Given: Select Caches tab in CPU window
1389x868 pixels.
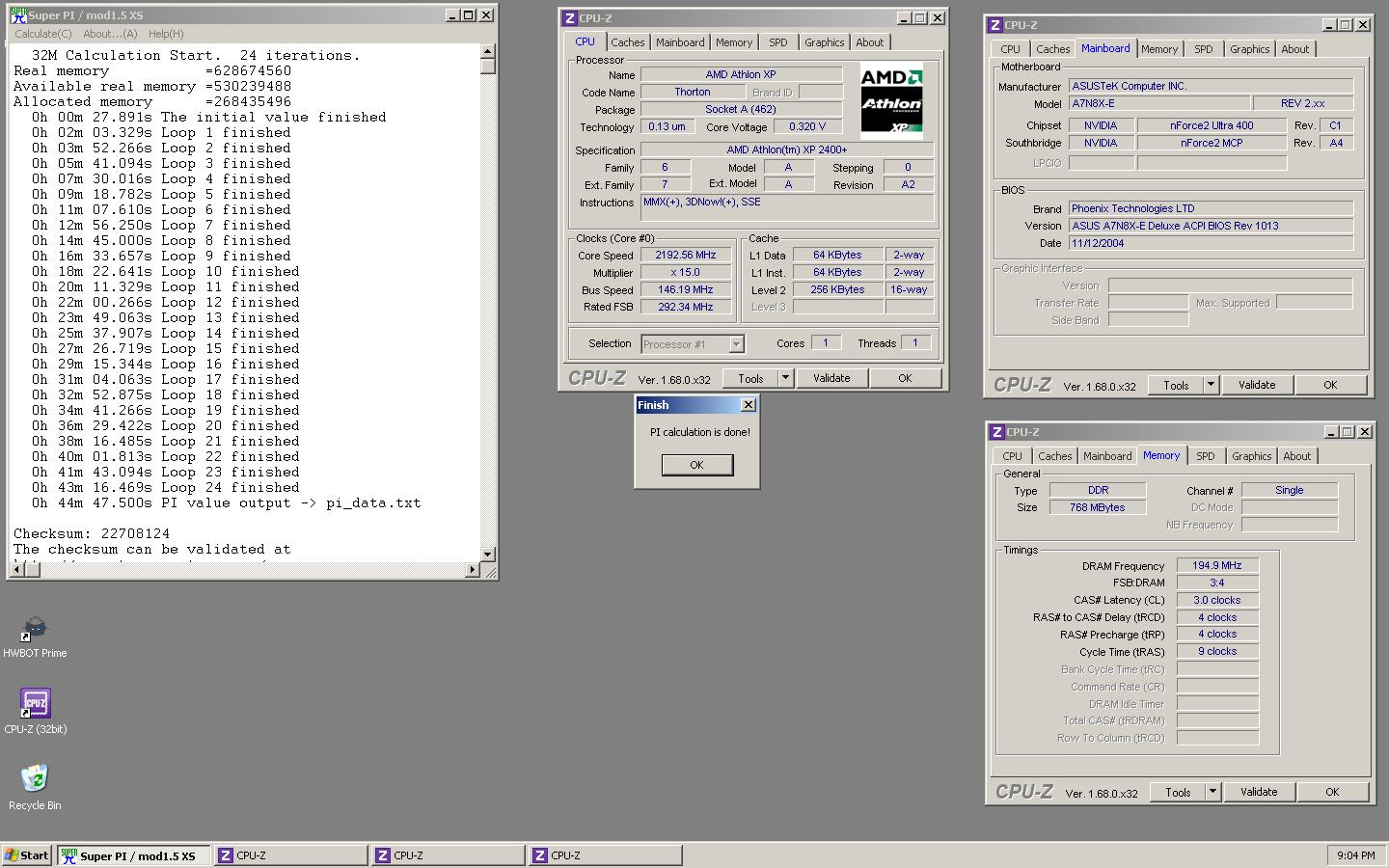Looking at the screenshot, I should tap(627, 42).
